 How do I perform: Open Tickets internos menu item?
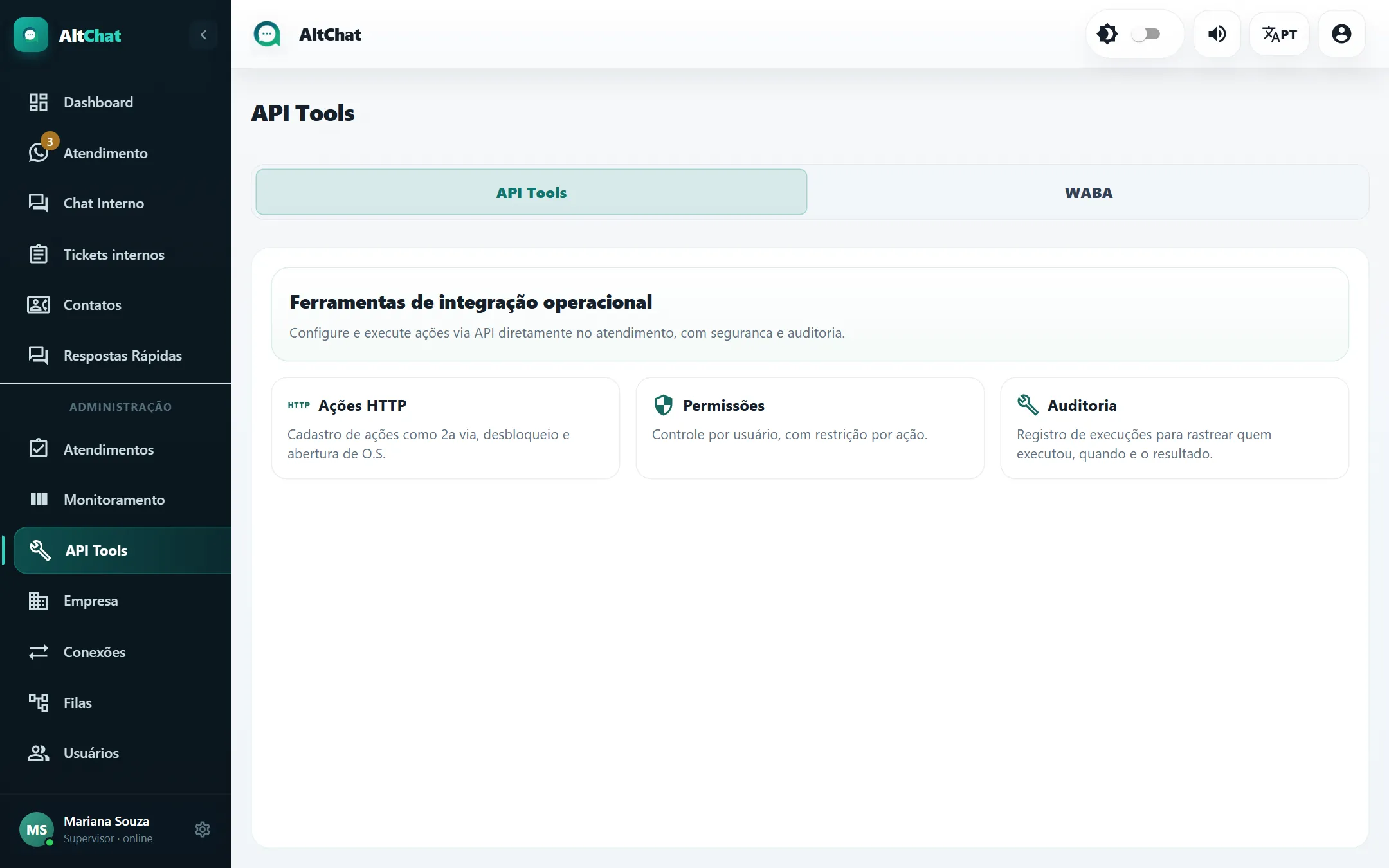(116, 254)
